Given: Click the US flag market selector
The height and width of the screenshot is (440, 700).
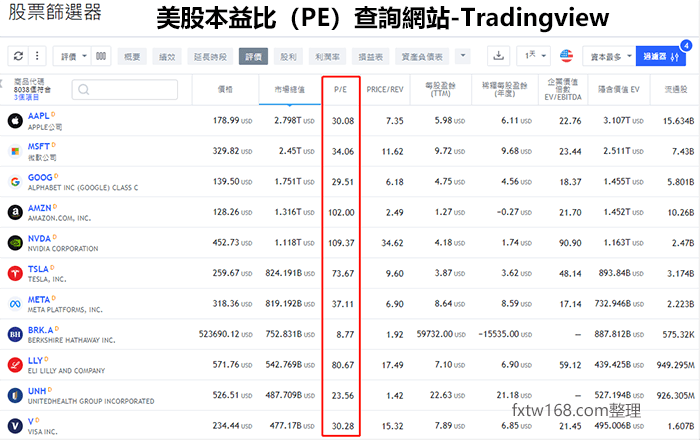Looking at the screenshot, I should coord(566,56).
